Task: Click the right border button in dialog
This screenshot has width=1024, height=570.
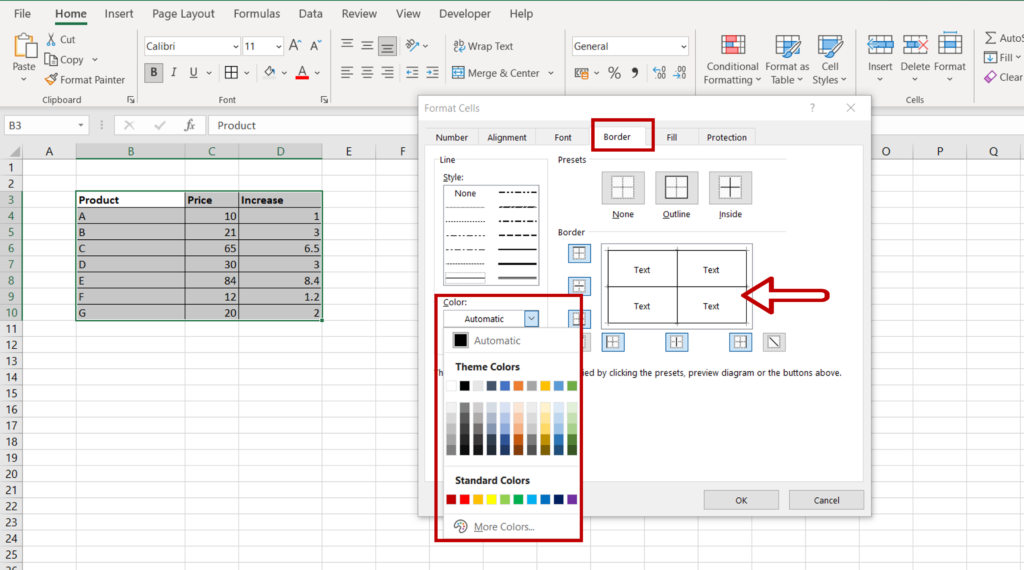Action: coord(740,341)
